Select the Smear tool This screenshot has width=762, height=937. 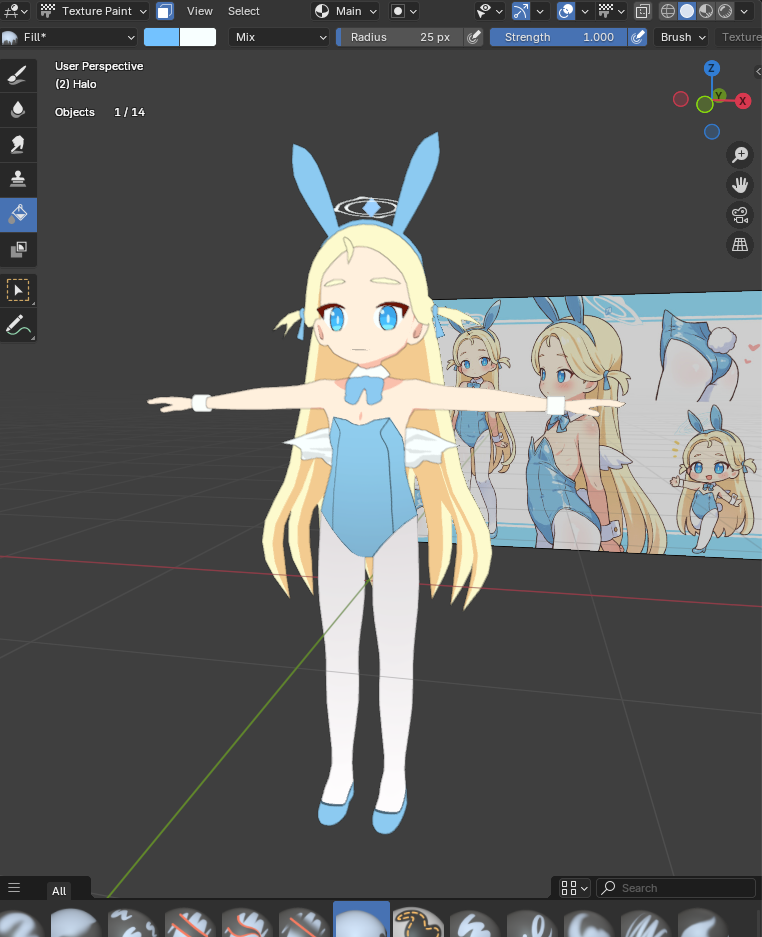(x=18, y=145)
